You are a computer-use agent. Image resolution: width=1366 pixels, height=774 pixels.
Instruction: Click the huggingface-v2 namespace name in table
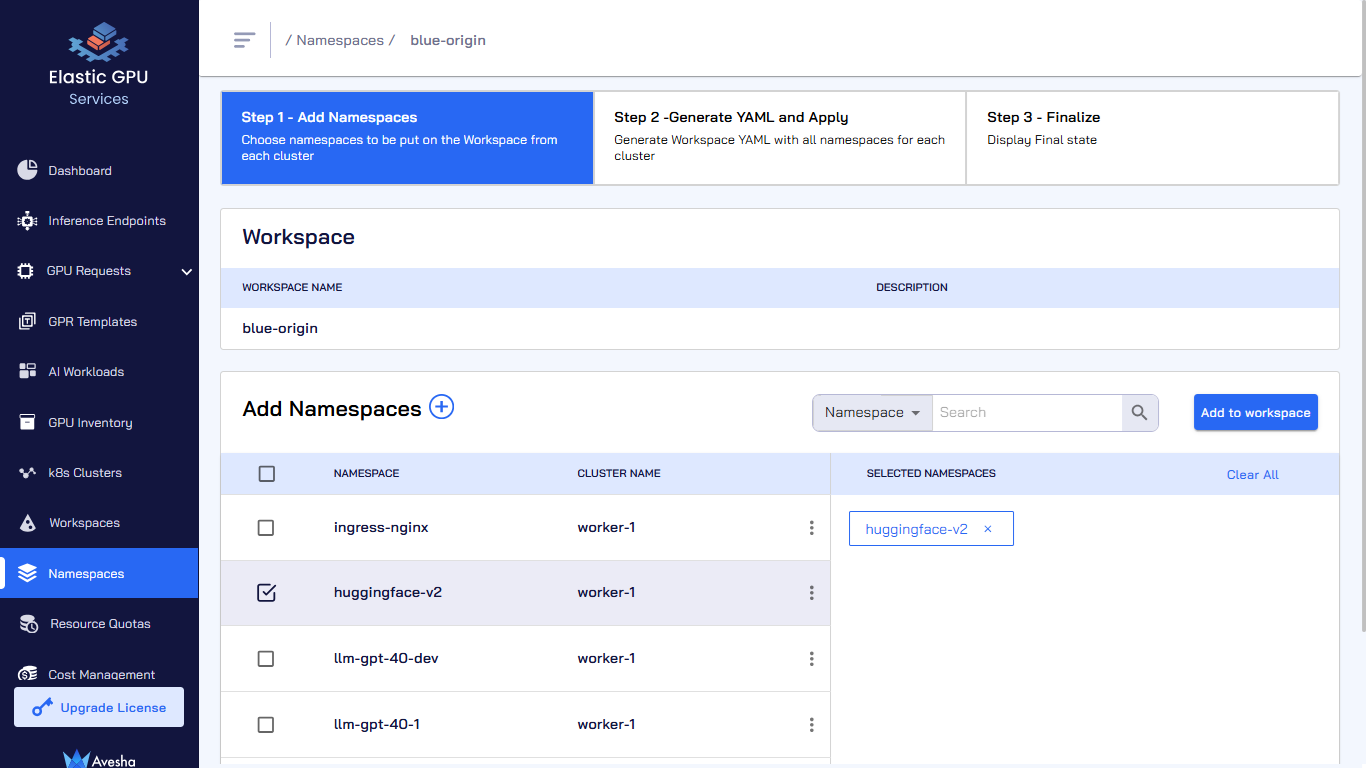(x=388, y=593)
